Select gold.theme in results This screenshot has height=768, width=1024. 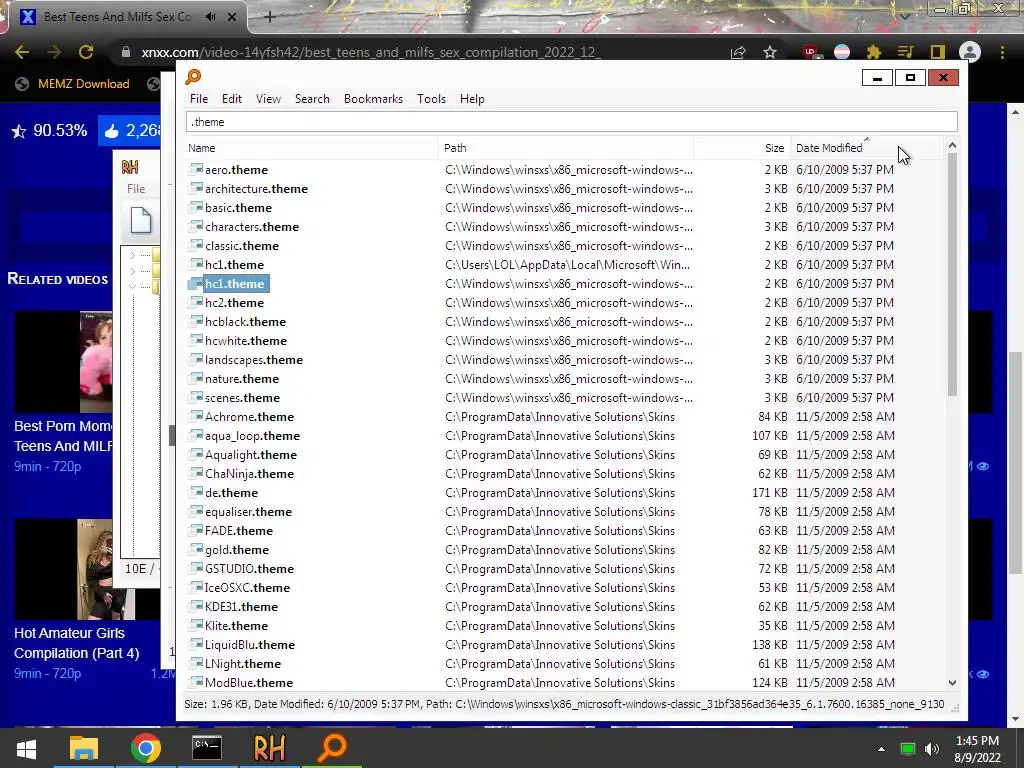(x=236, y=550)
